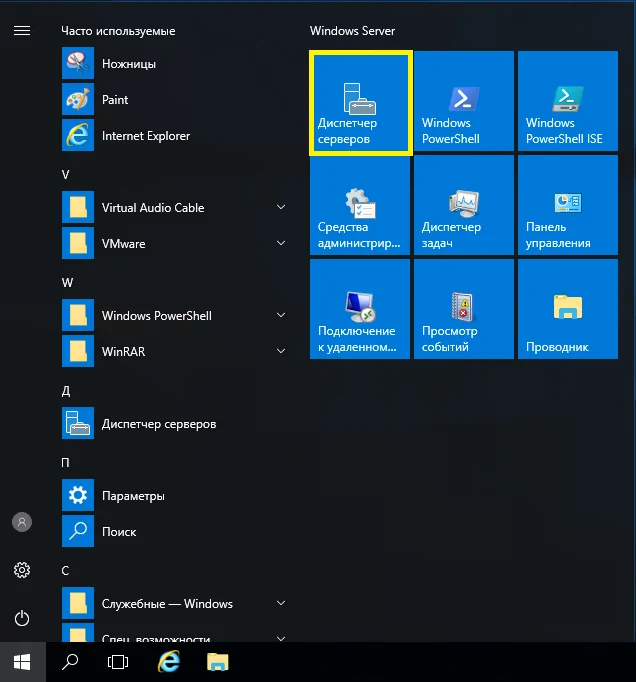Select the VMware folder icon
Screen dimensions: 636x682
pos(78,243)
